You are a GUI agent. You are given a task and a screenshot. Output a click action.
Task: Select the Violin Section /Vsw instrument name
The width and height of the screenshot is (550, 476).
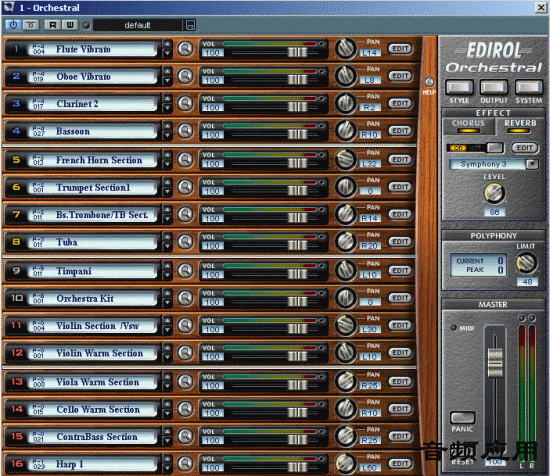(93, 325)
